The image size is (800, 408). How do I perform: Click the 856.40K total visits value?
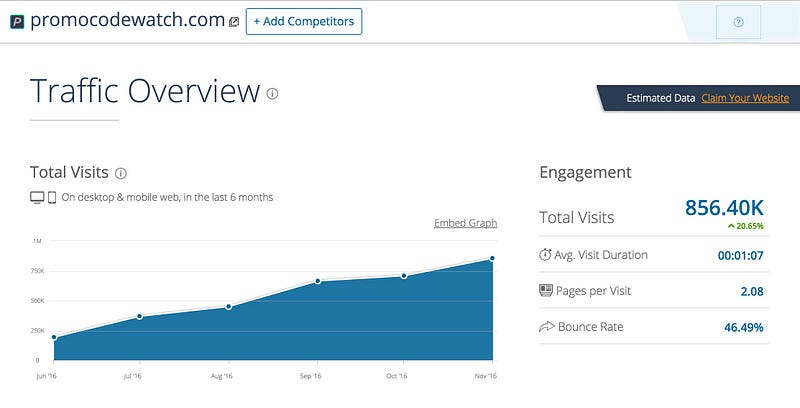(724, 208)
